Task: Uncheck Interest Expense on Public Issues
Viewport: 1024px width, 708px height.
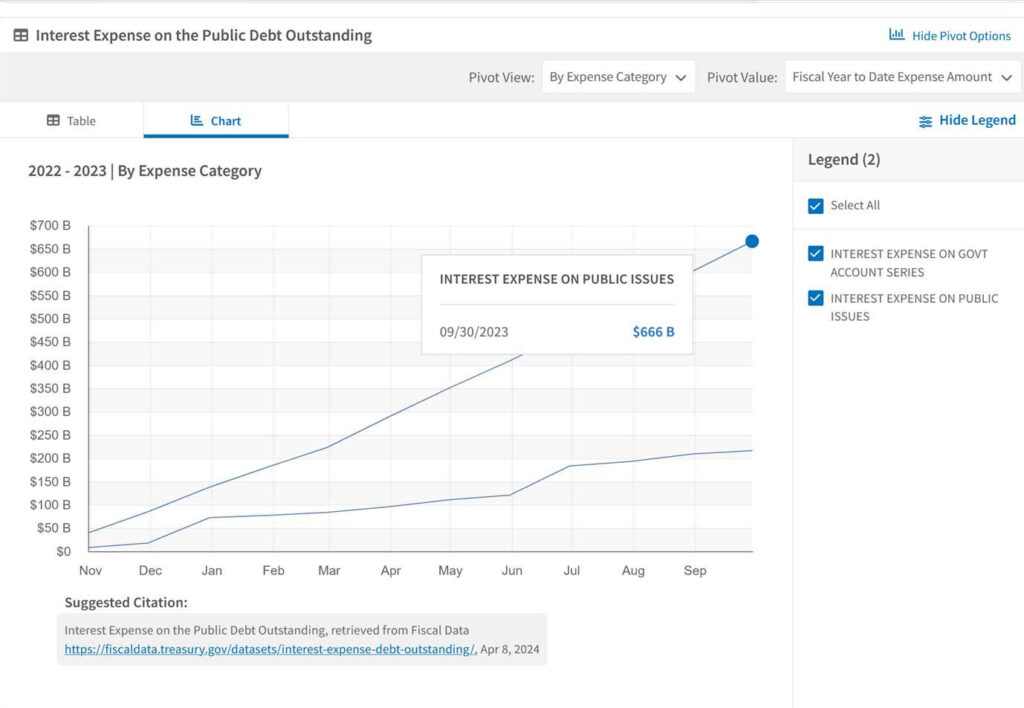Action: coord(815,298)
